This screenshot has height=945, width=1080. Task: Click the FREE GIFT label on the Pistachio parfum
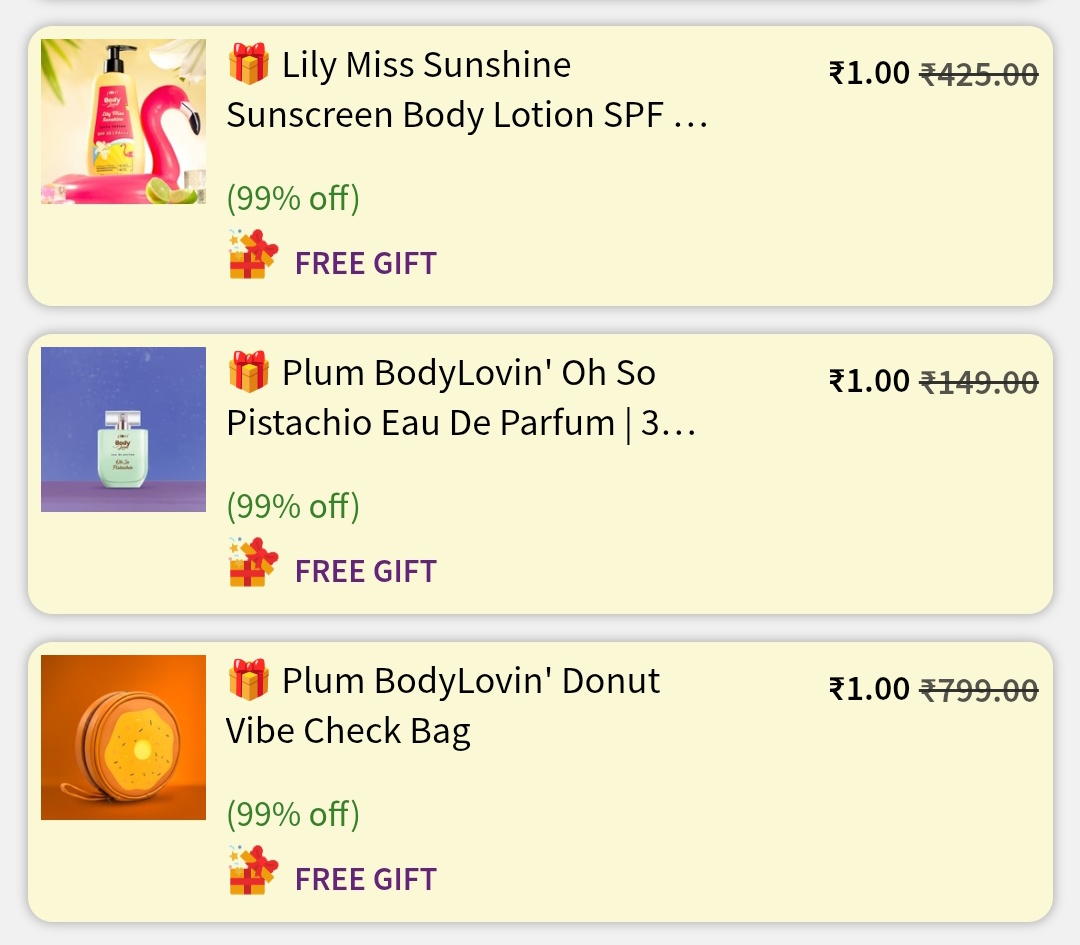[366, 572]
